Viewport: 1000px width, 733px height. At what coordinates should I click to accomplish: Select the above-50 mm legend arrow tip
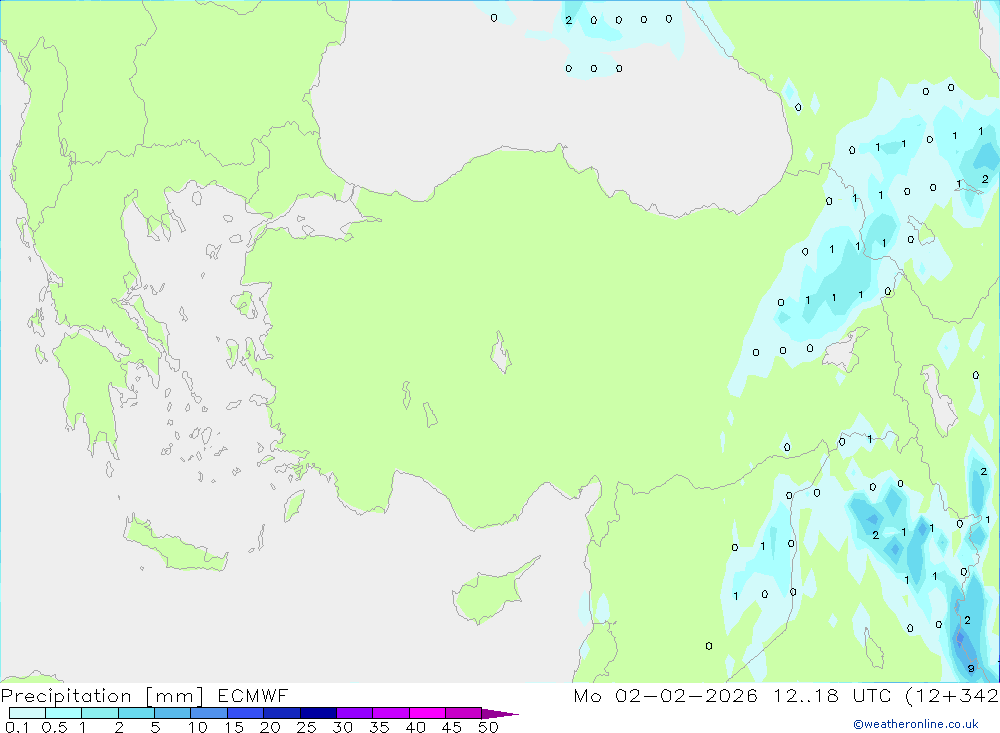[500, 713]
